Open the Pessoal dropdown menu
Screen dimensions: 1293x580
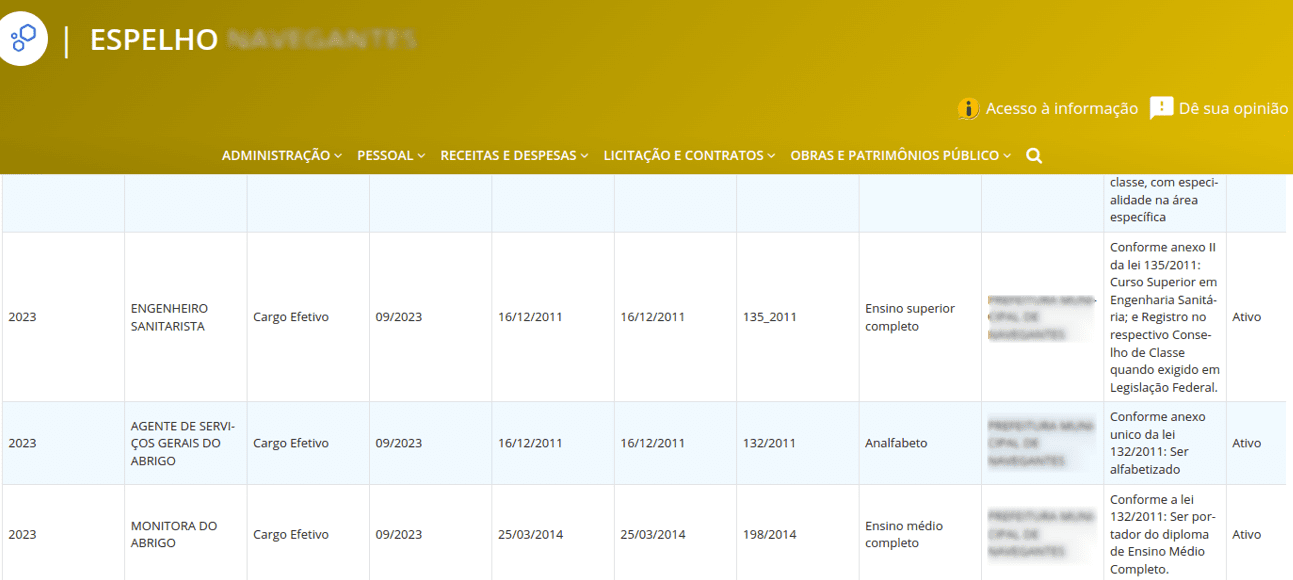click(x=391, y=156)
